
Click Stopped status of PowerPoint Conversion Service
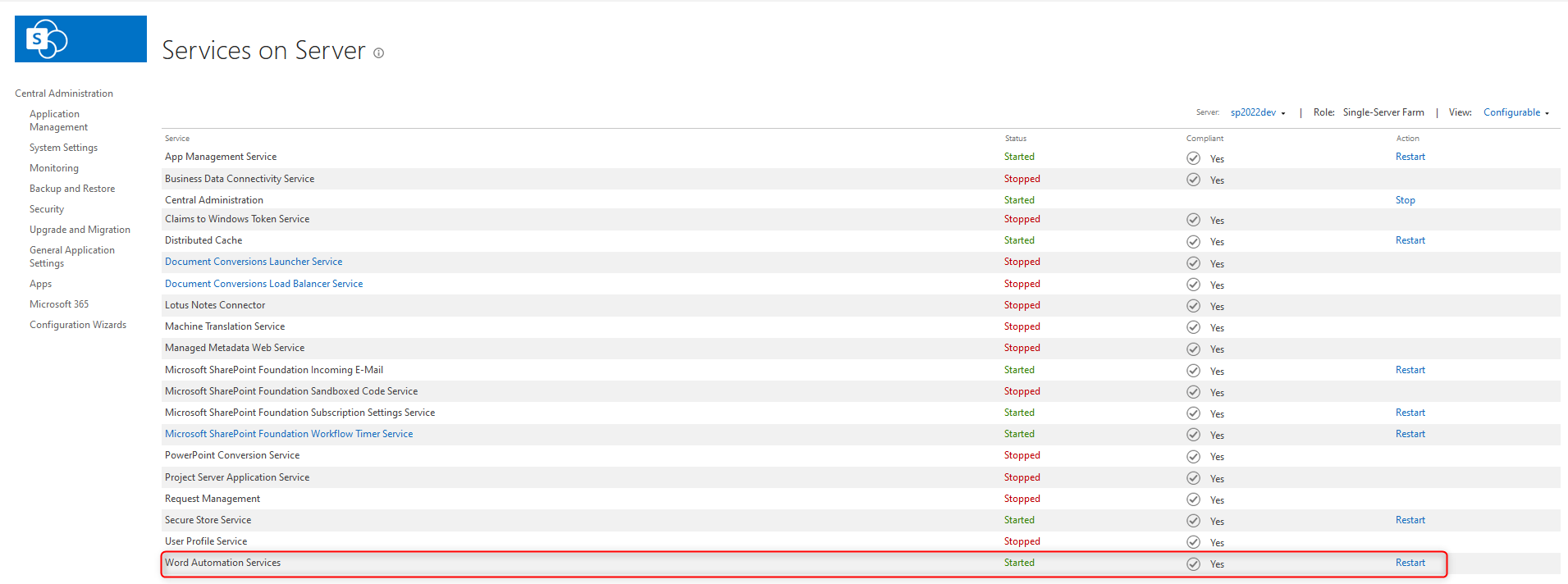[1022, 455]
